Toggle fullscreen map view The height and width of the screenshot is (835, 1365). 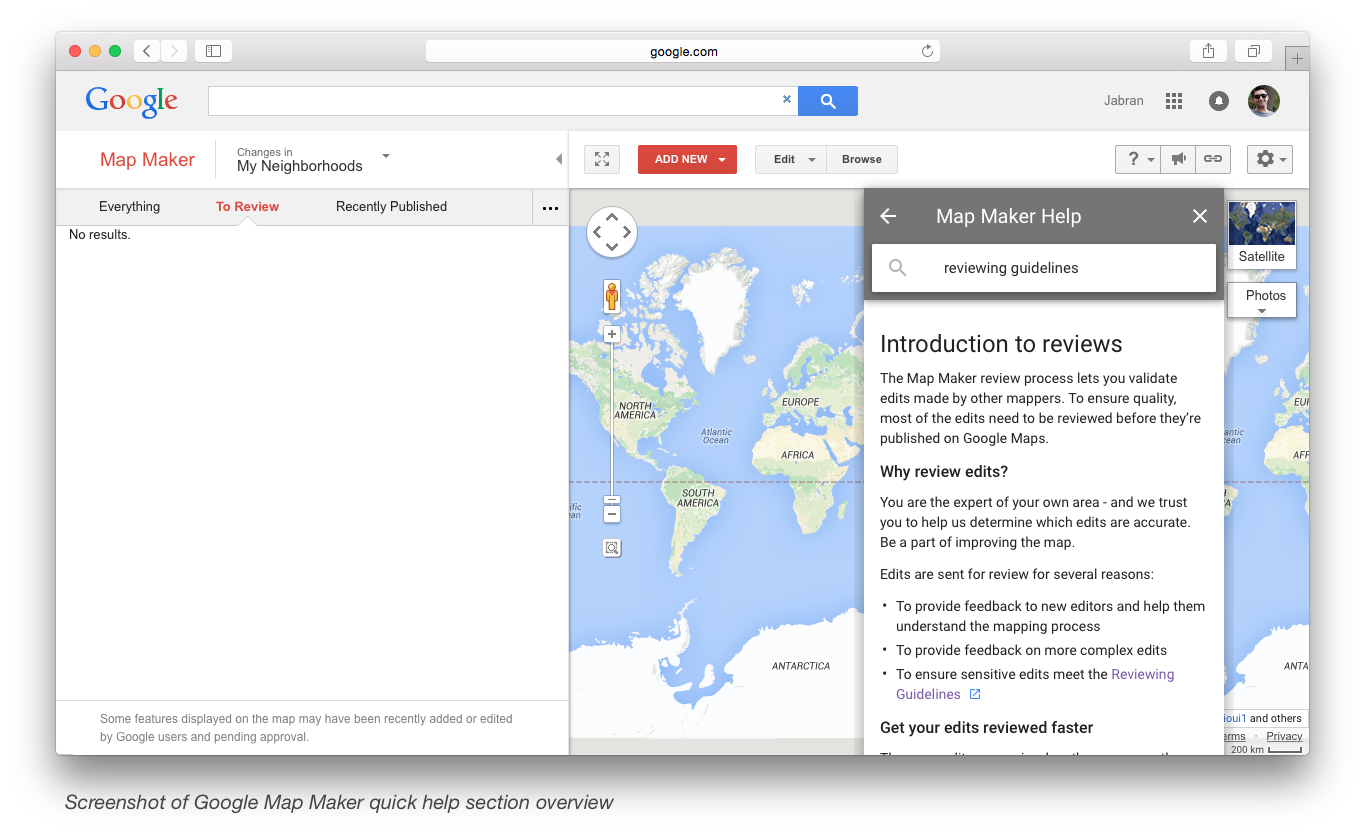(x=601, y=159)
